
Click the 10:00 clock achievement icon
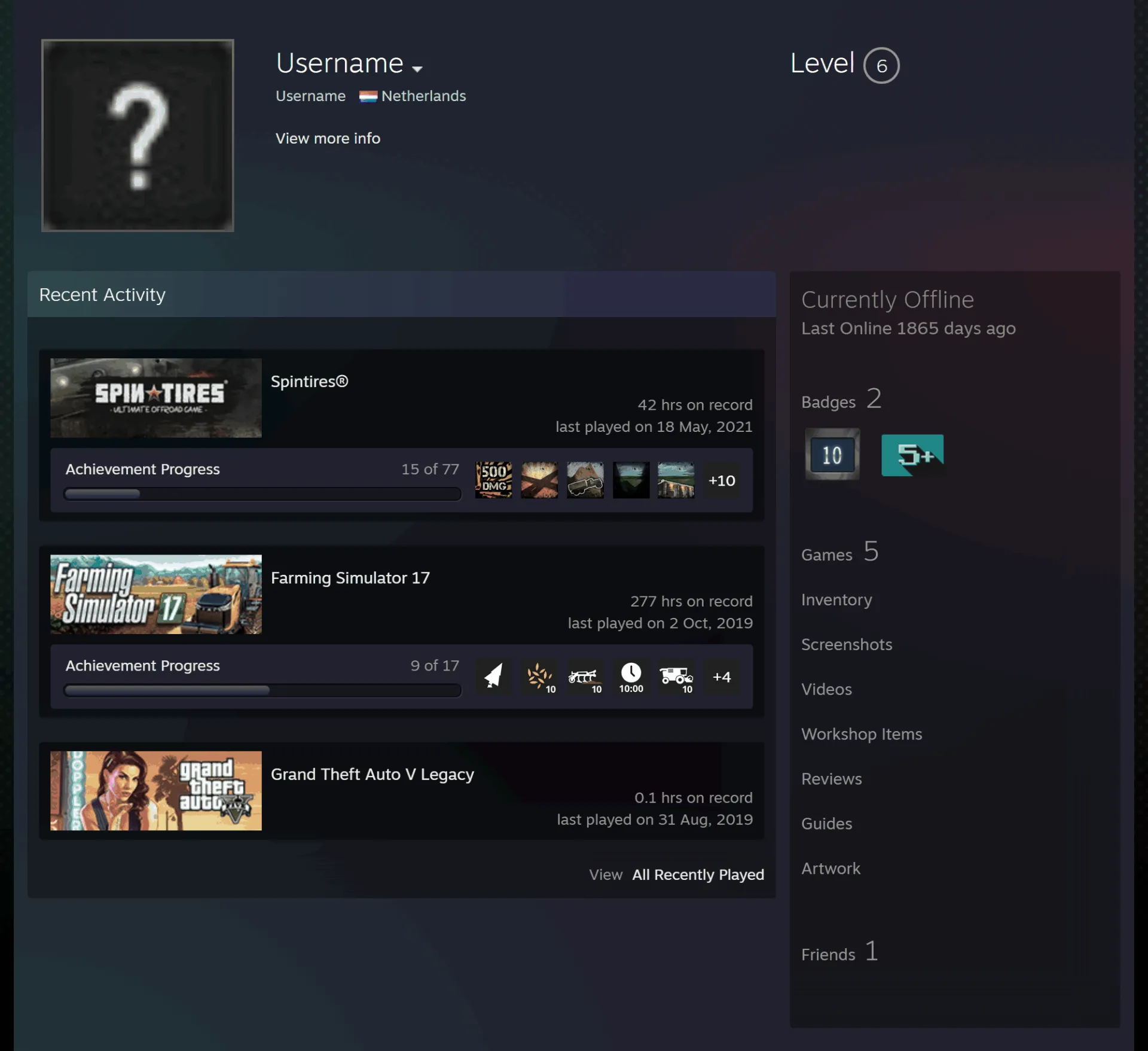(x=631, y=677)
